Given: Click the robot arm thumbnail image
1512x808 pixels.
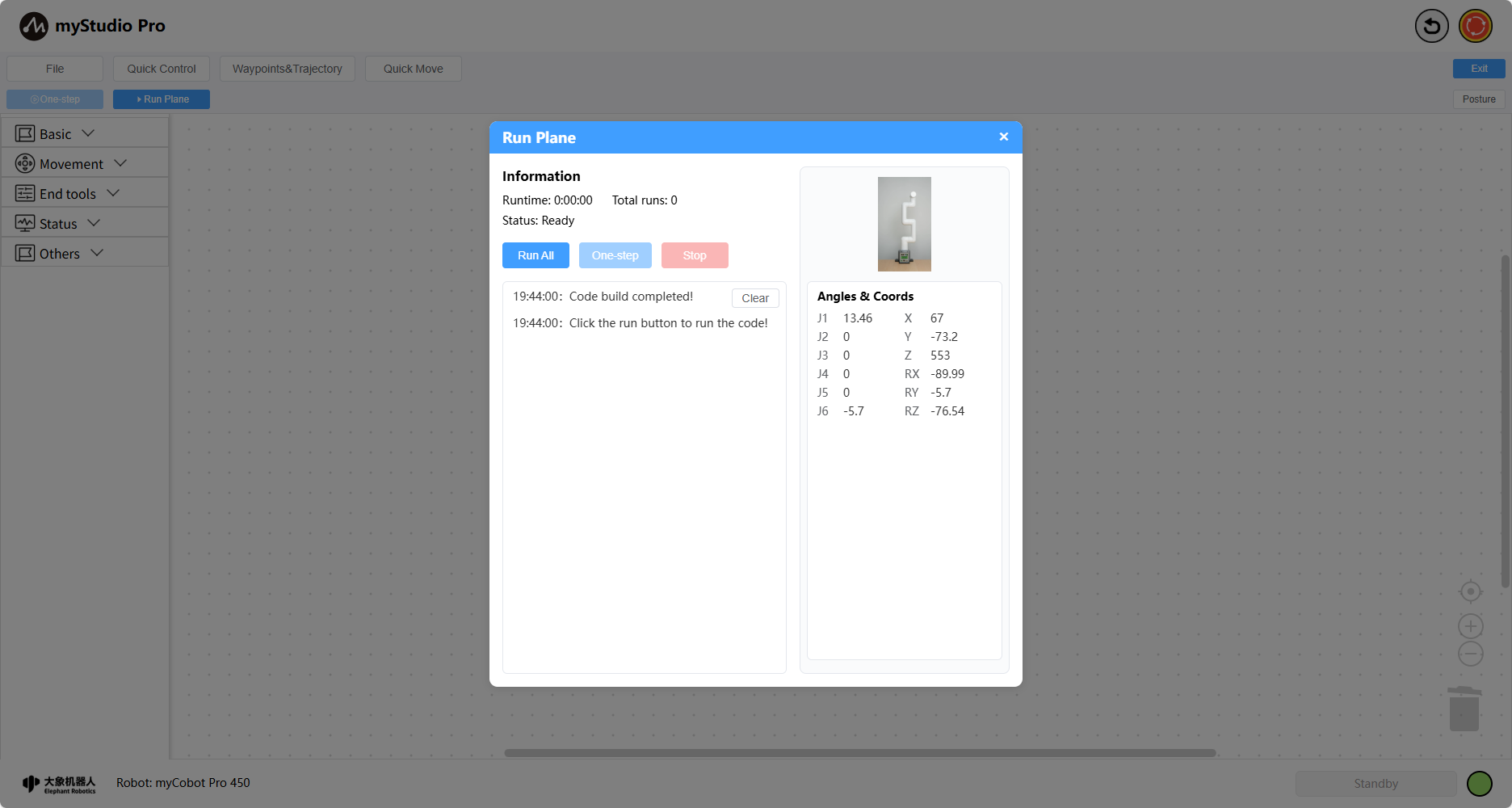Looking at the screenshot, I should click(904, 224).
